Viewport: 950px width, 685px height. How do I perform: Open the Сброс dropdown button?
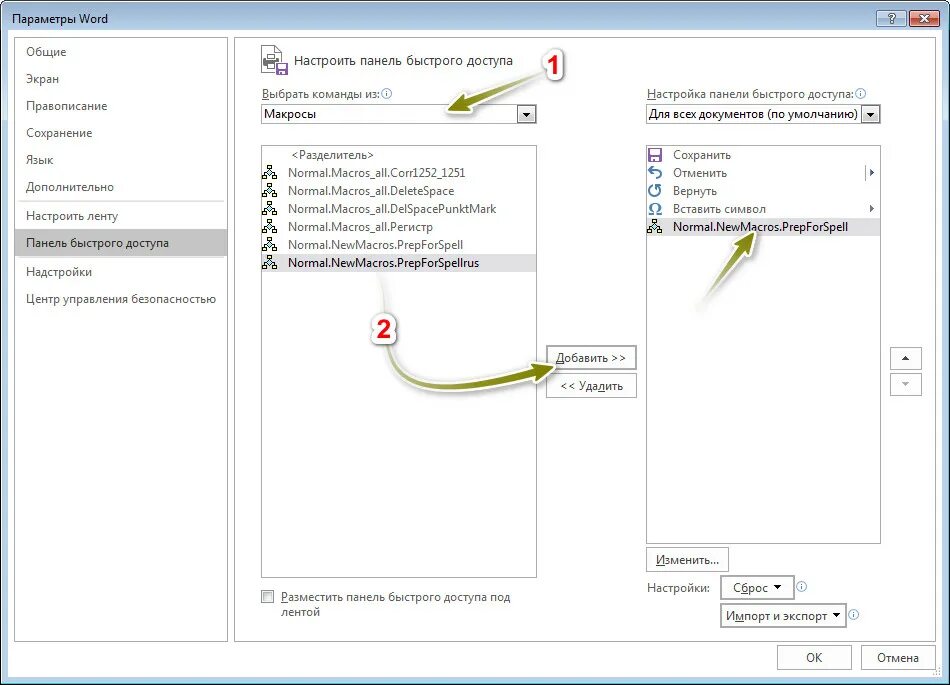coord(757,587)
